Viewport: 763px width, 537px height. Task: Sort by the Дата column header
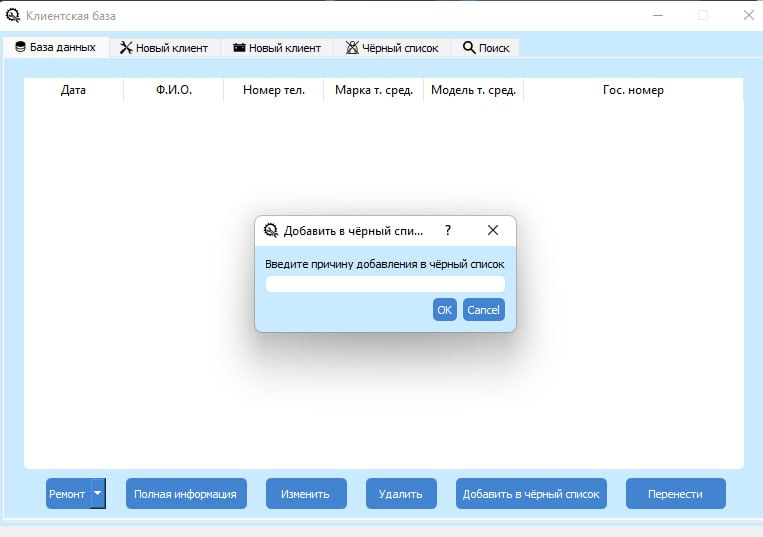[x=73, y=90]
